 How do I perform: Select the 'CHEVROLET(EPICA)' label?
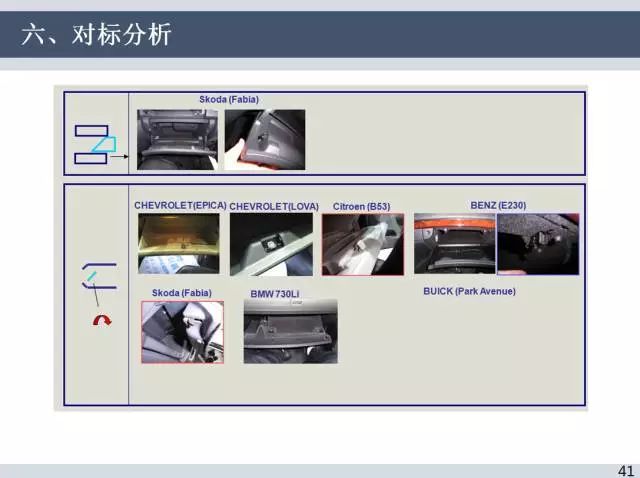coord(180,205)
